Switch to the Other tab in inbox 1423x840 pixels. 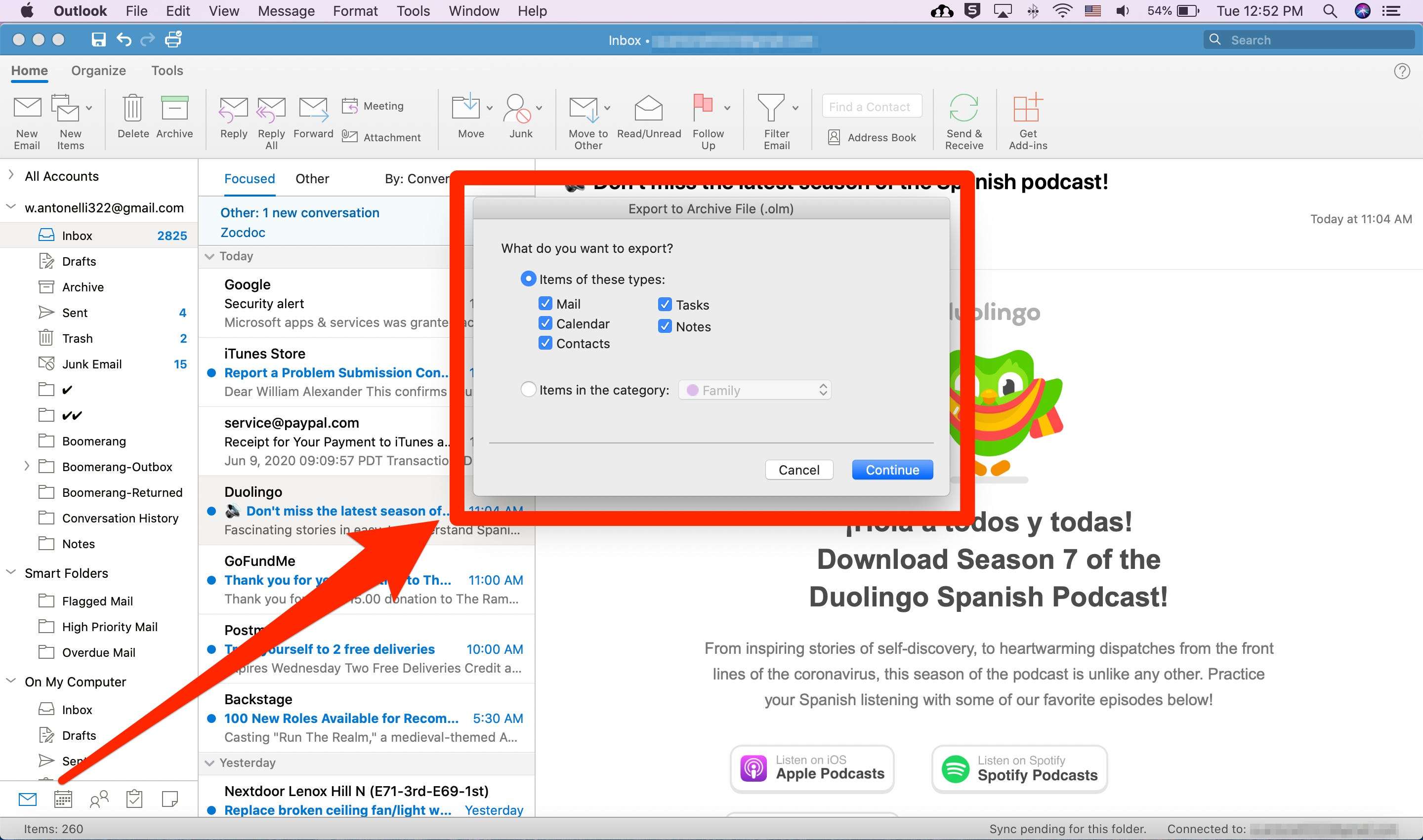311,179
